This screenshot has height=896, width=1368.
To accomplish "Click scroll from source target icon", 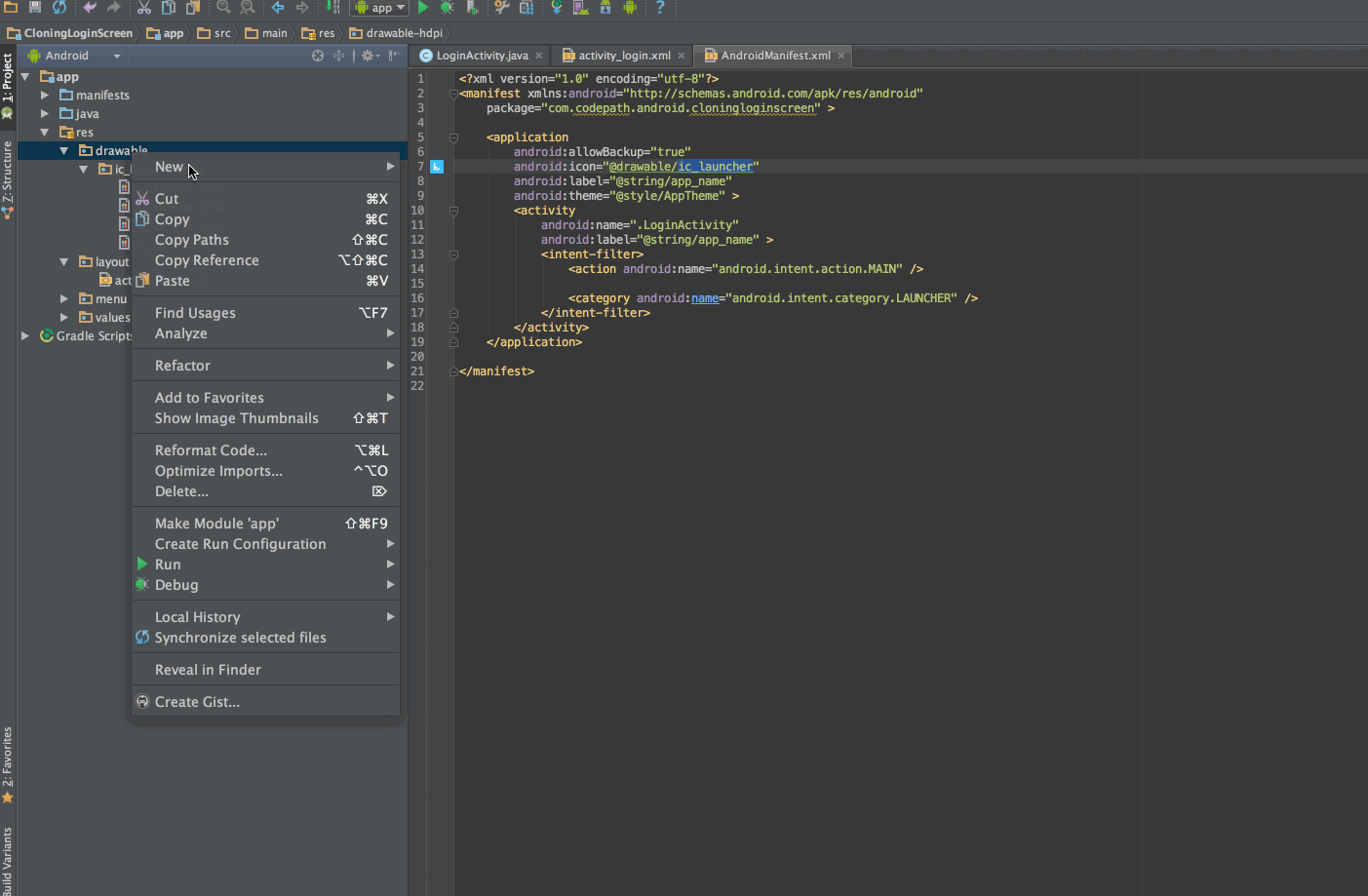I will [318, 56].
